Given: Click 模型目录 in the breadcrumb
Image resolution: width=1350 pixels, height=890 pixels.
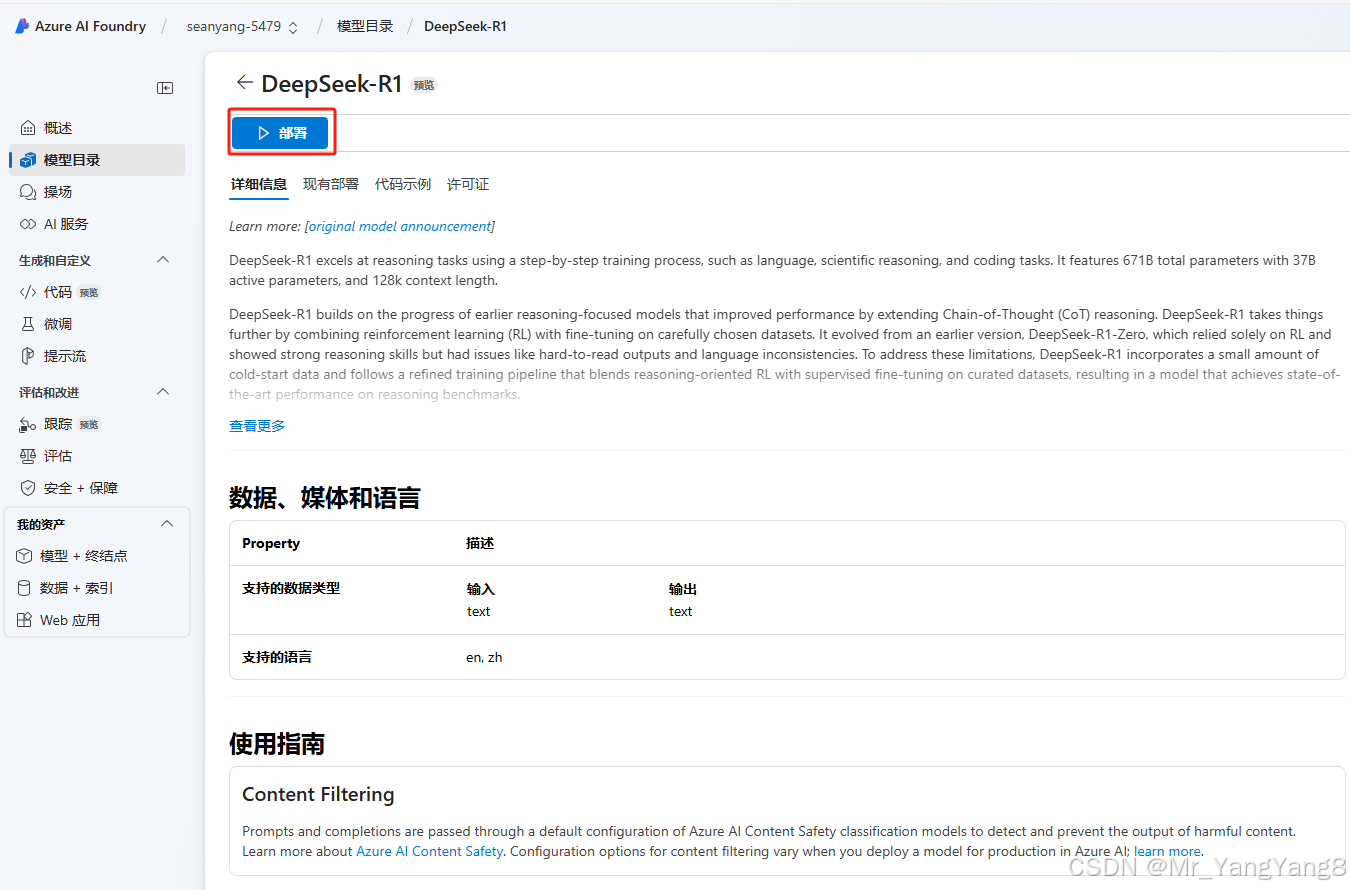Looking at the screenshot, I should (x=365, y=27).
